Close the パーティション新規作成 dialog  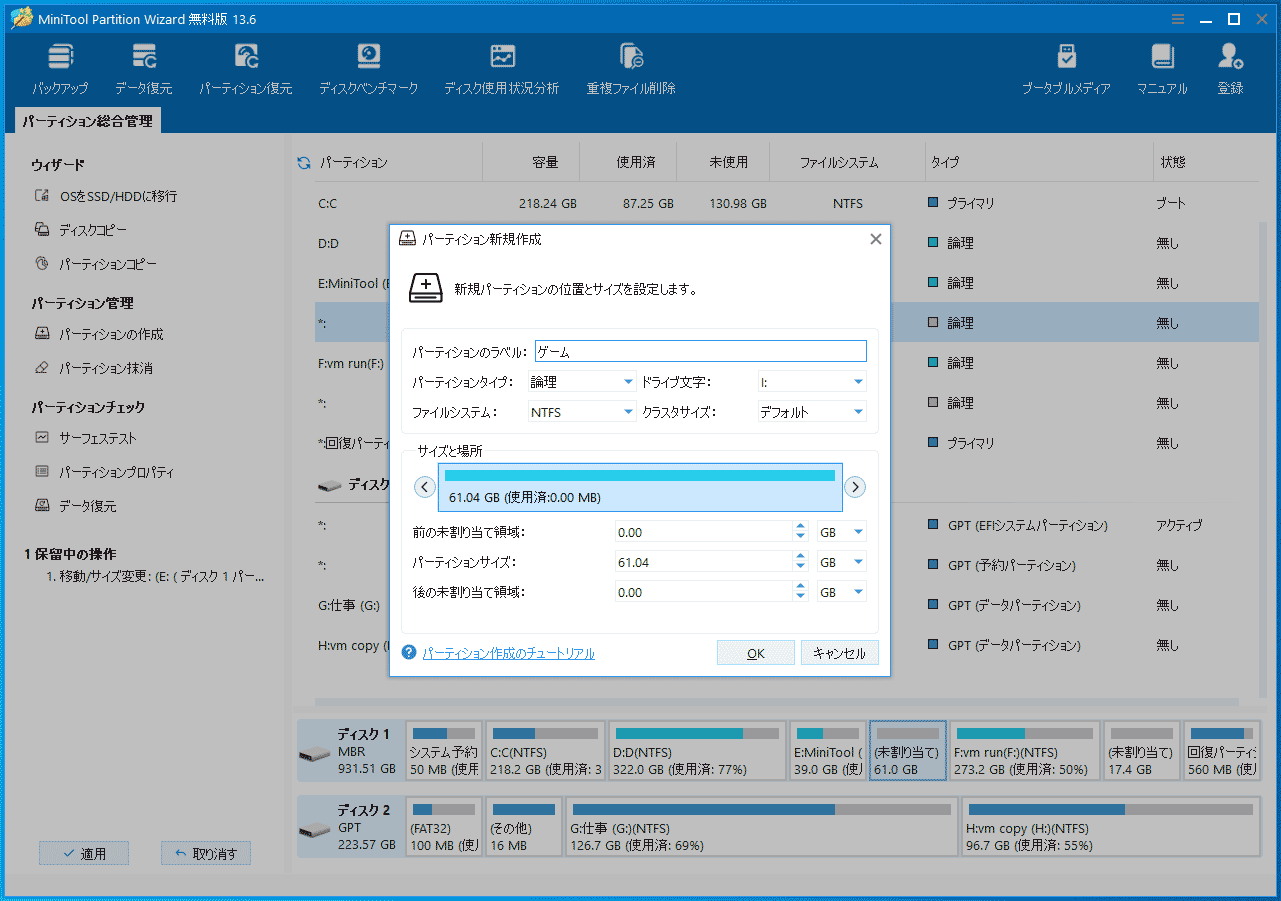(876, 239)
